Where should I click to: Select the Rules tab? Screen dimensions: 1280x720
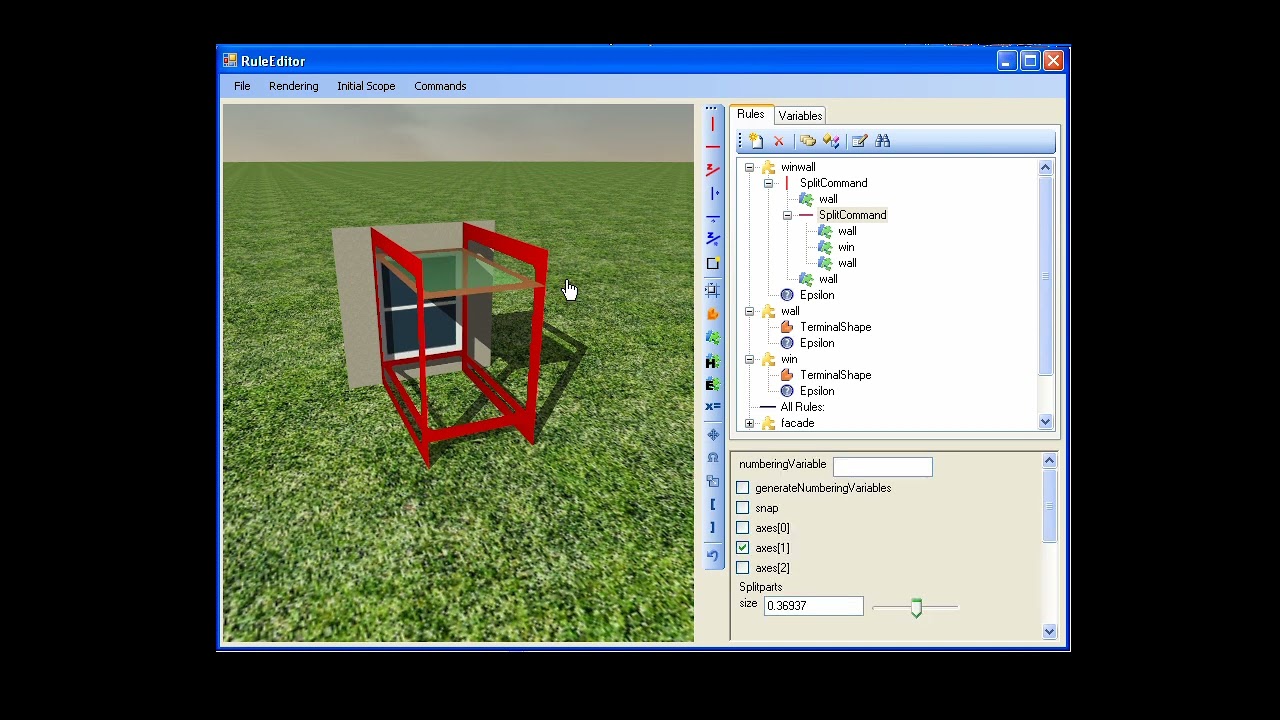pyautogui.click(x=751, y=115)
